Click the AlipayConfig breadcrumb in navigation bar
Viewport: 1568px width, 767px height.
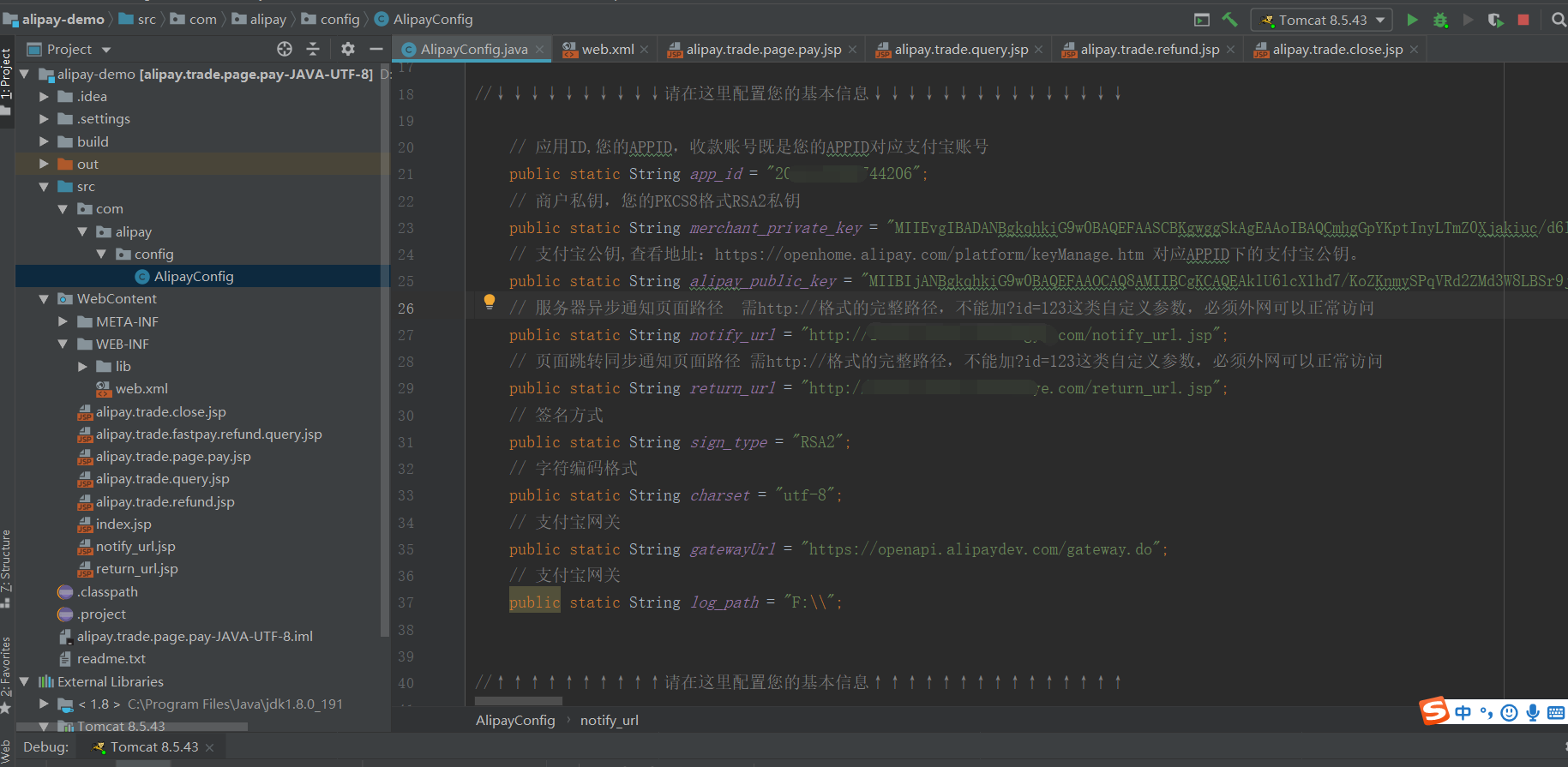pos(424,19)
